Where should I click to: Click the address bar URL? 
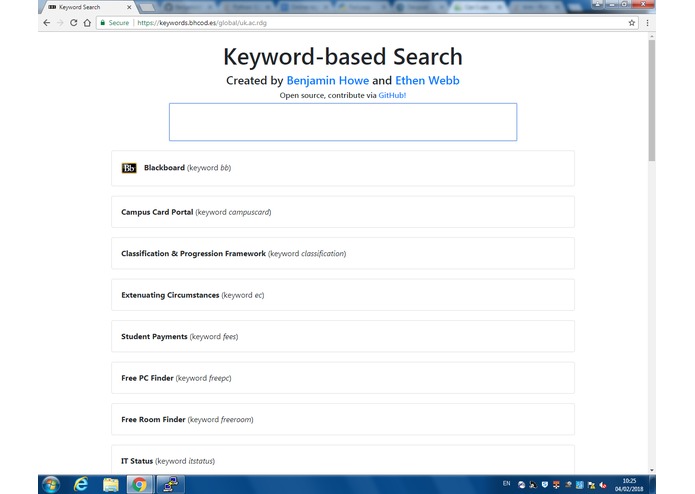click(202, 23)
